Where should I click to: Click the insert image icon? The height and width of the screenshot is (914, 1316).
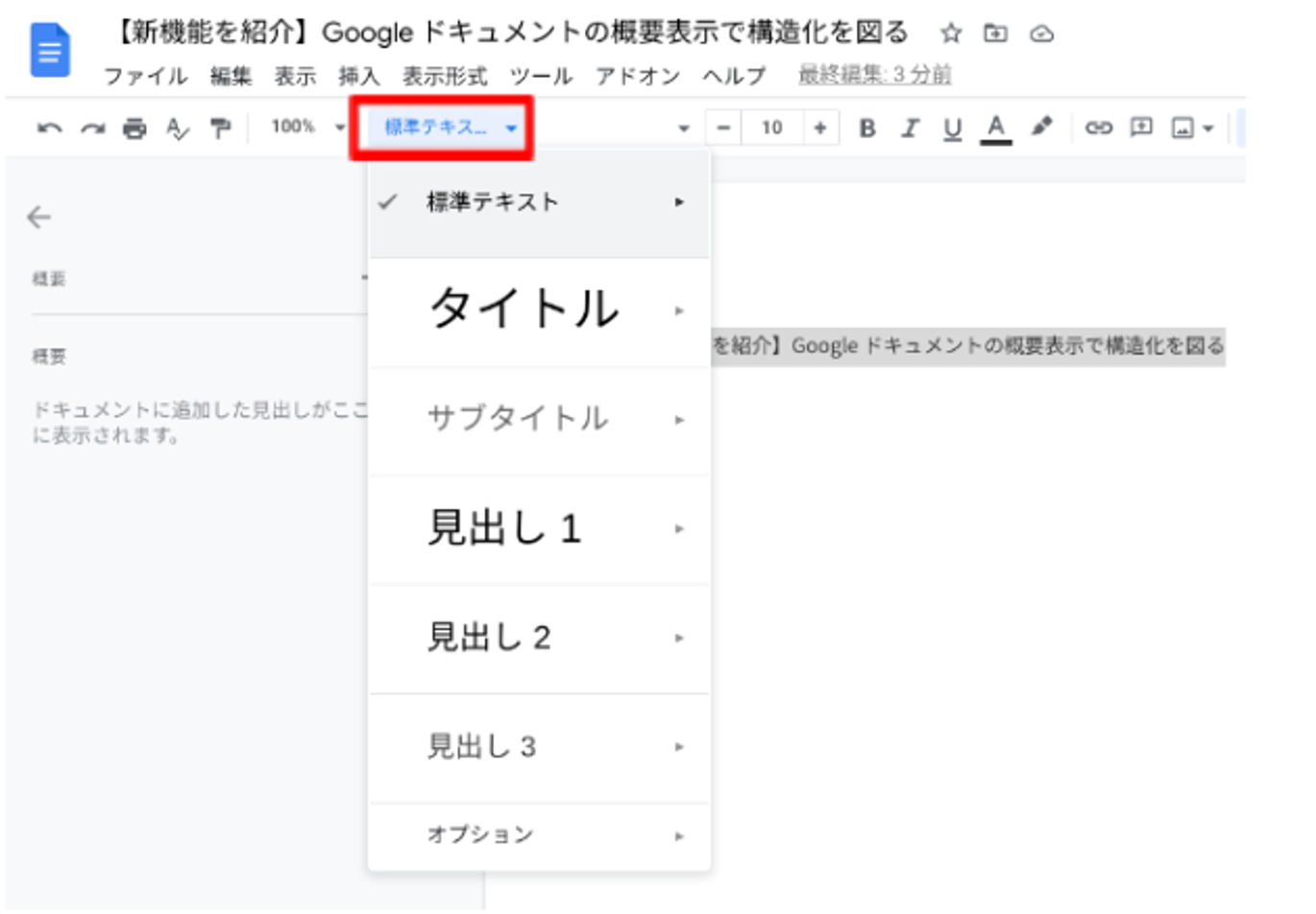pos(1182,128)
